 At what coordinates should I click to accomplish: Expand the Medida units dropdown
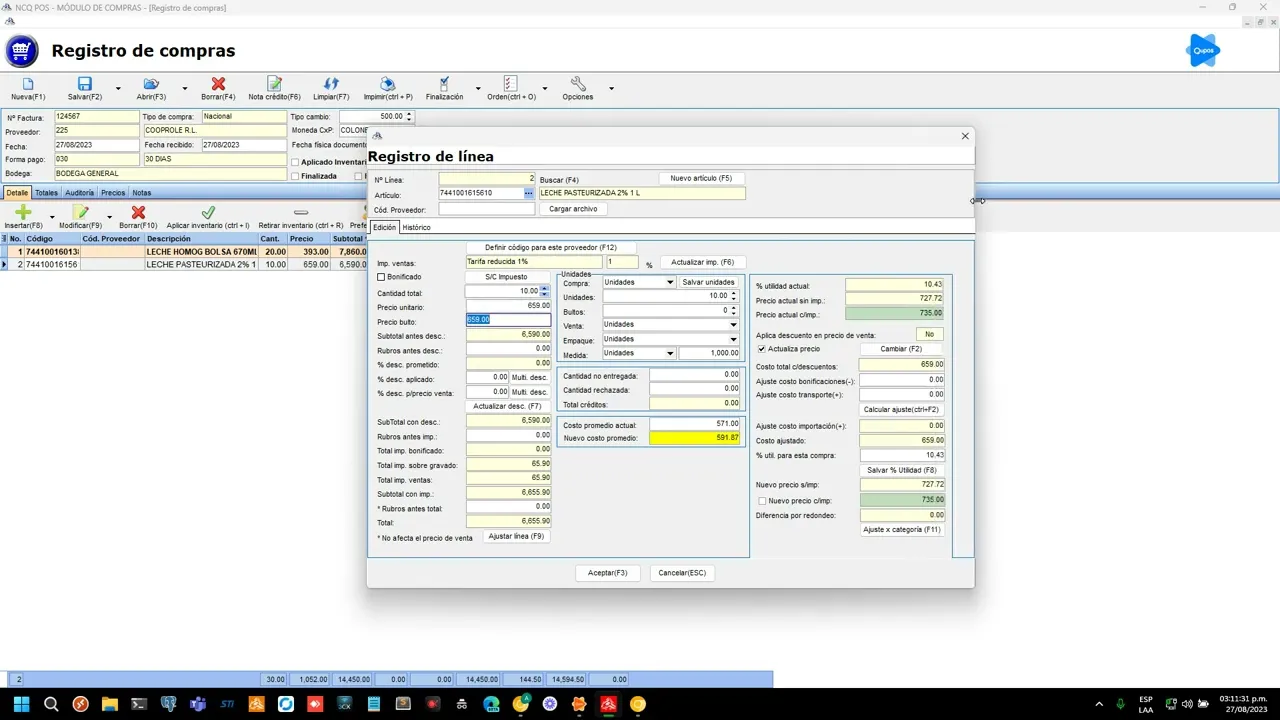[670, 353]
